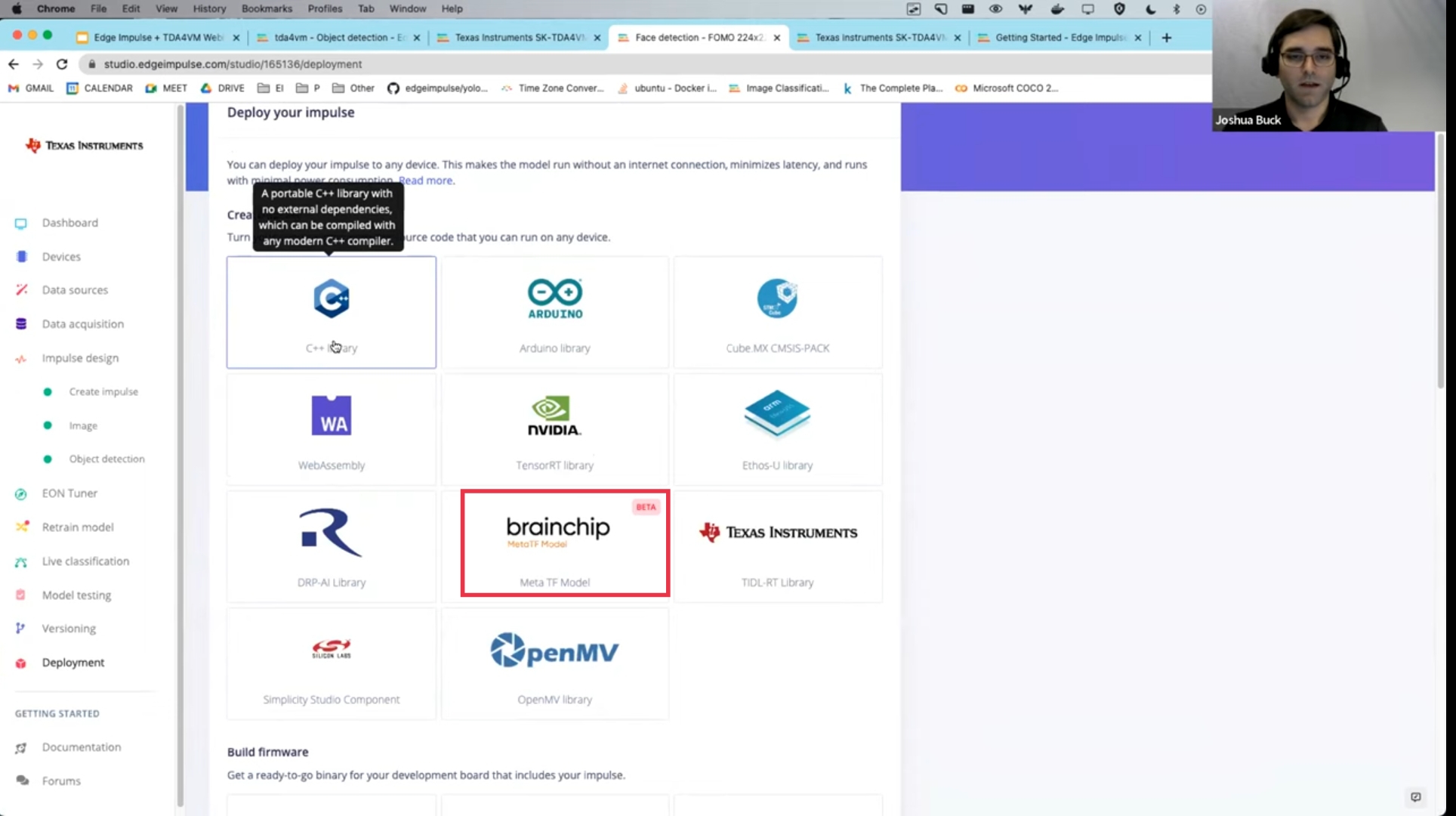Open the Forums link

[61, 781]
